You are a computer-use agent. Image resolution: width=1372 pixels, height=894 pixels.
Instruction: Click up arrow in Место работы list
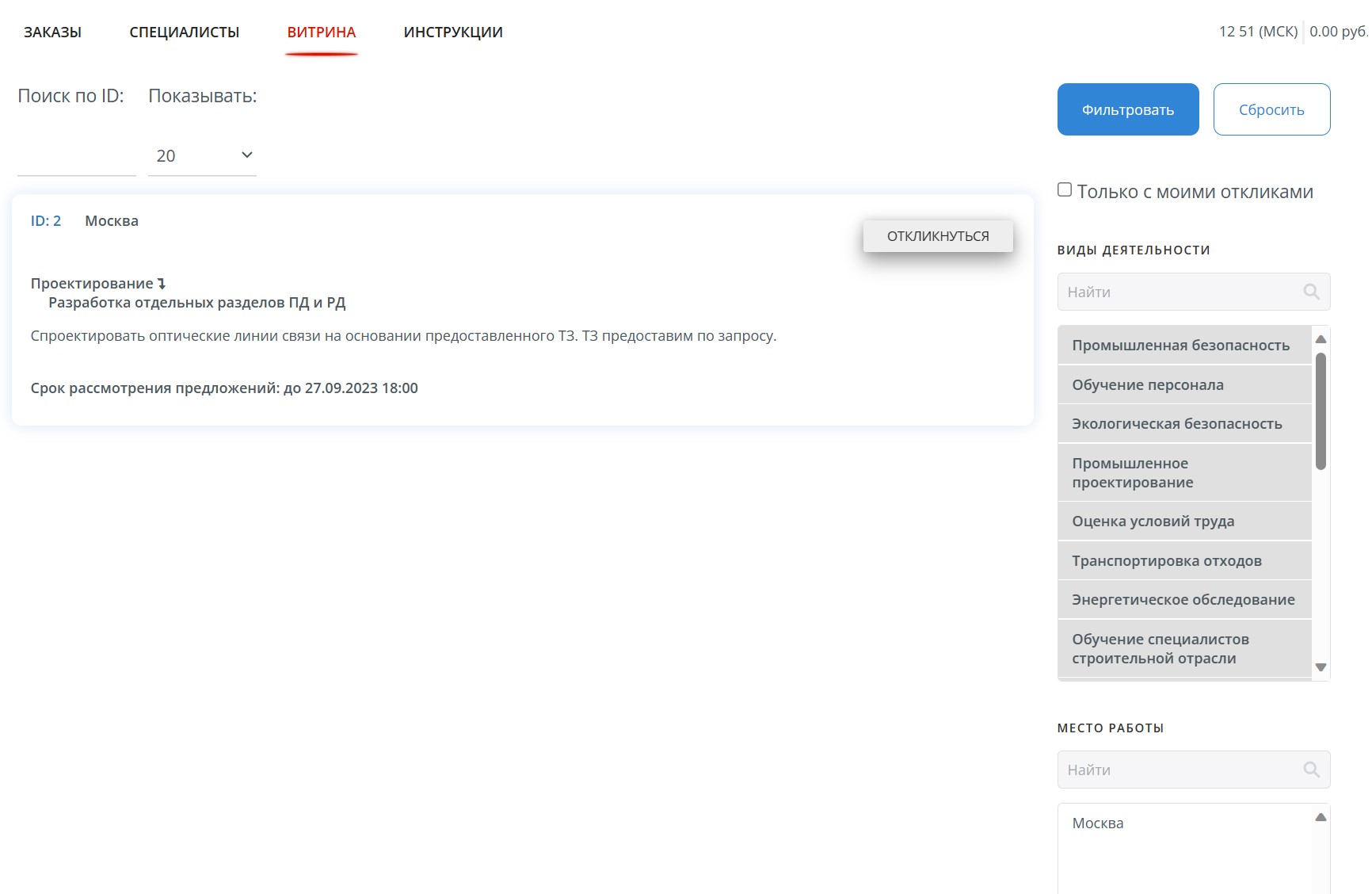tap(1321, 817)
